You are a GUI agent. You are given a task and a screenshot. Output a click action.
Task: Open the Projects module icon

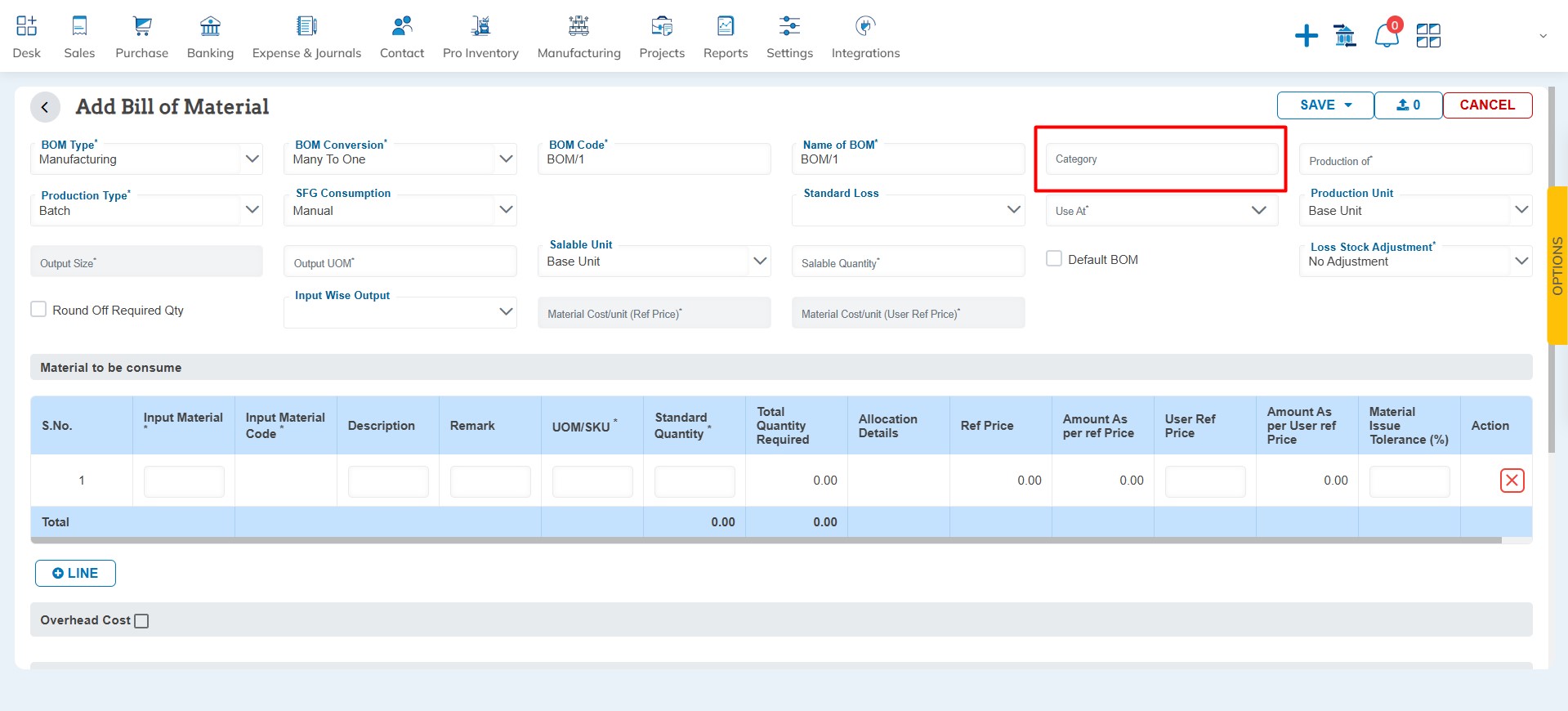pyautogui.click(x=662, y=26)
